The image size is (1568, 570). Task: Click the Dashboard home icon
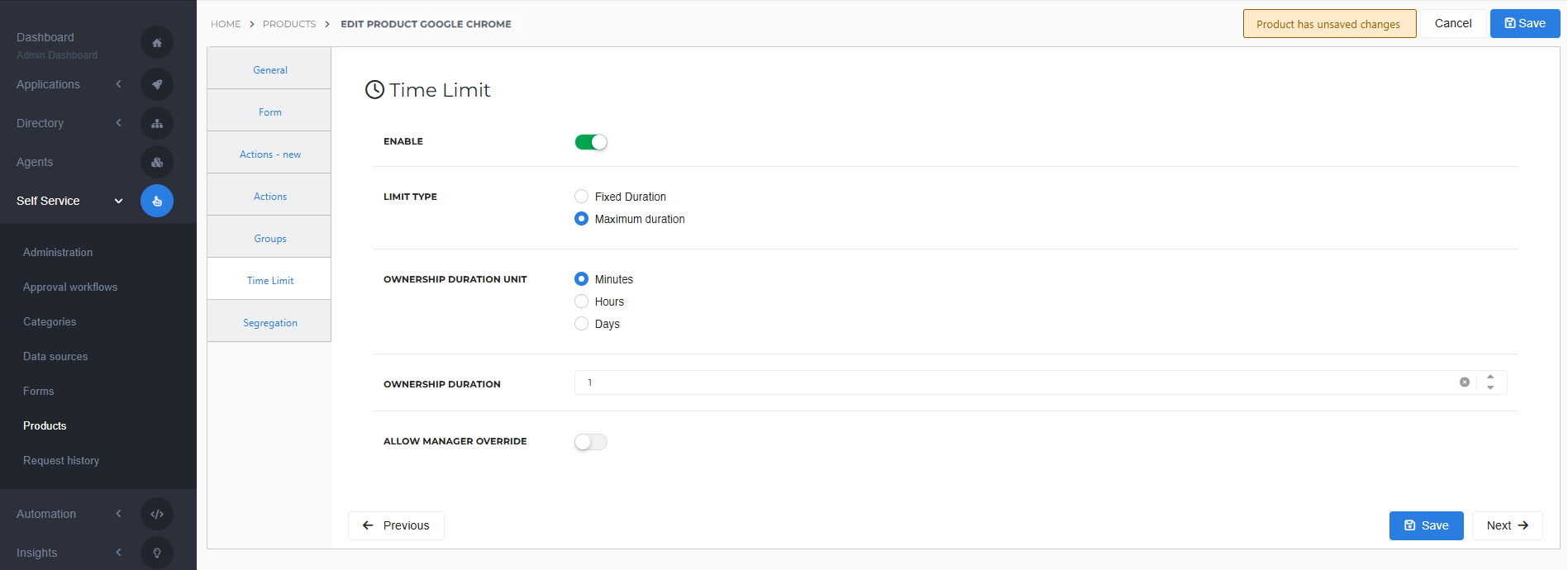(157, 43)
